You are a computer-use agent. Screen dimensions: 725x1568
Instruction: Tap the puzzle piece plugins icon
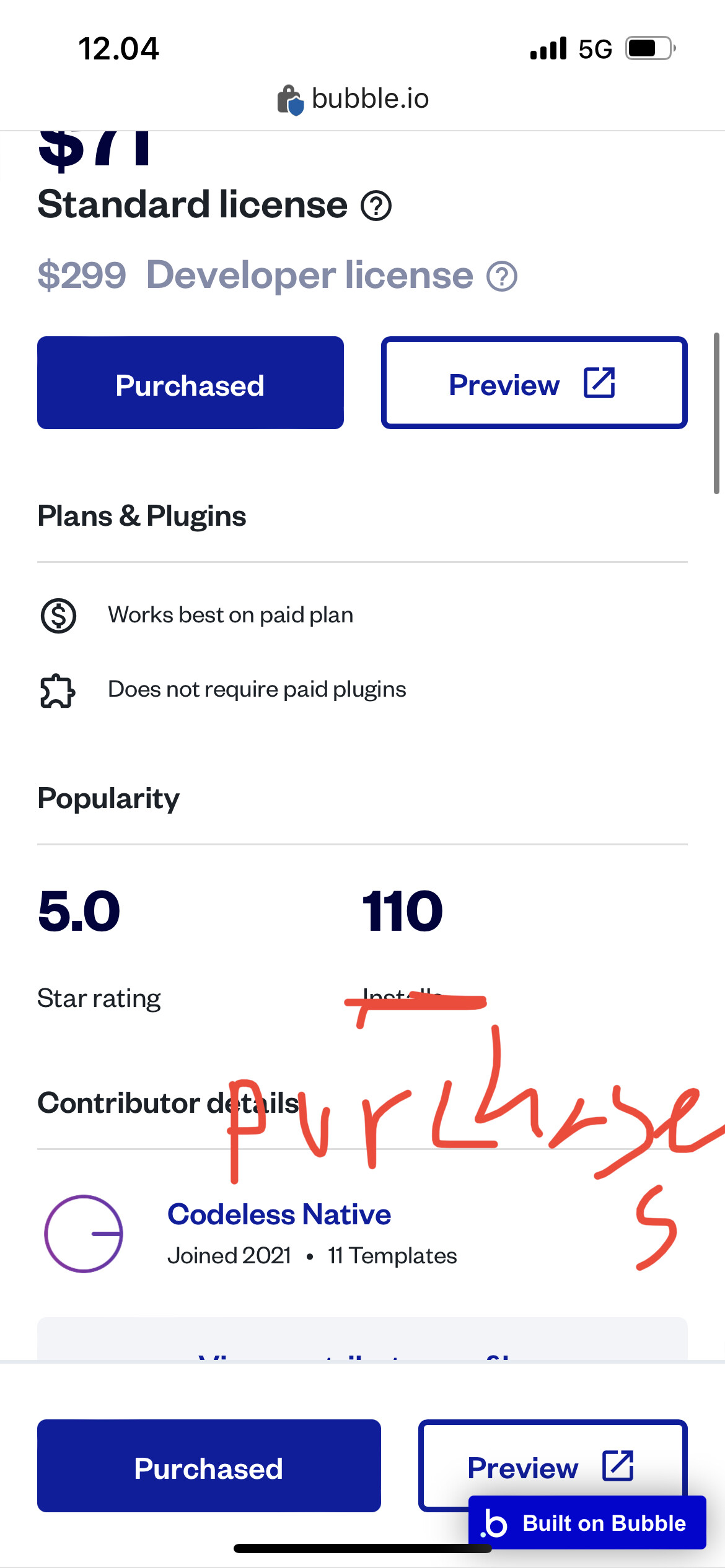(58, 690)
